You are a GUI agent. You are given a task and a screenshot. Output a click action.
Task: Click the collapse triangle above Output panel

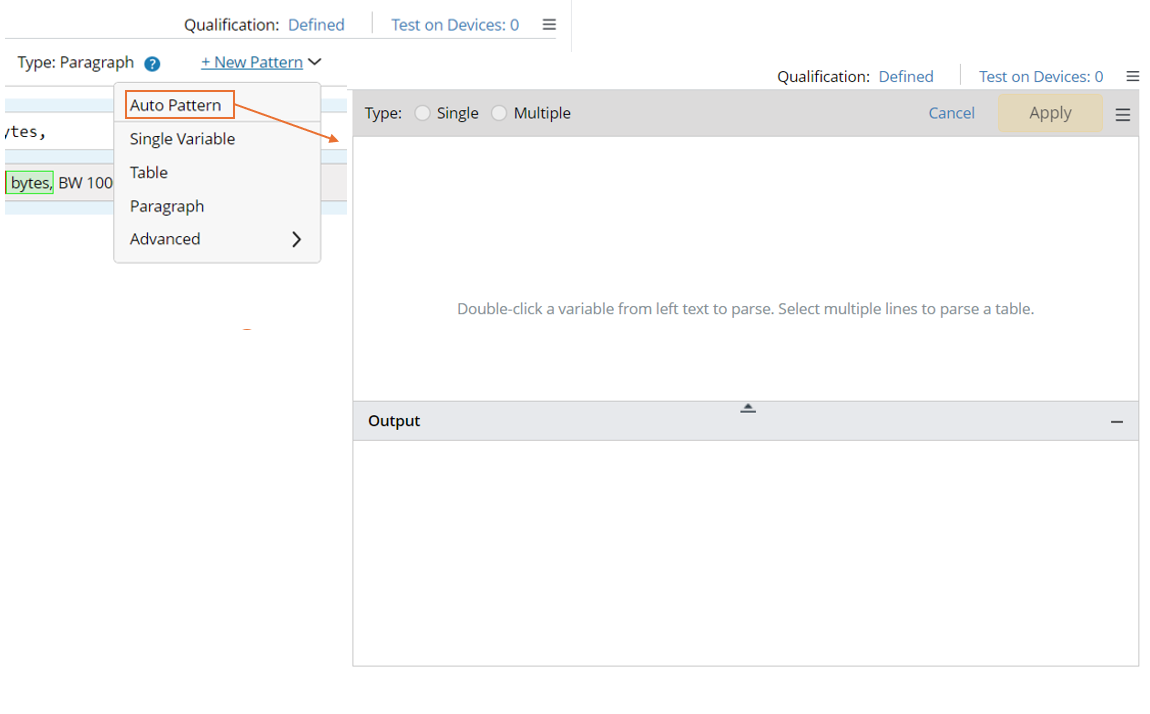coord(747,408)
